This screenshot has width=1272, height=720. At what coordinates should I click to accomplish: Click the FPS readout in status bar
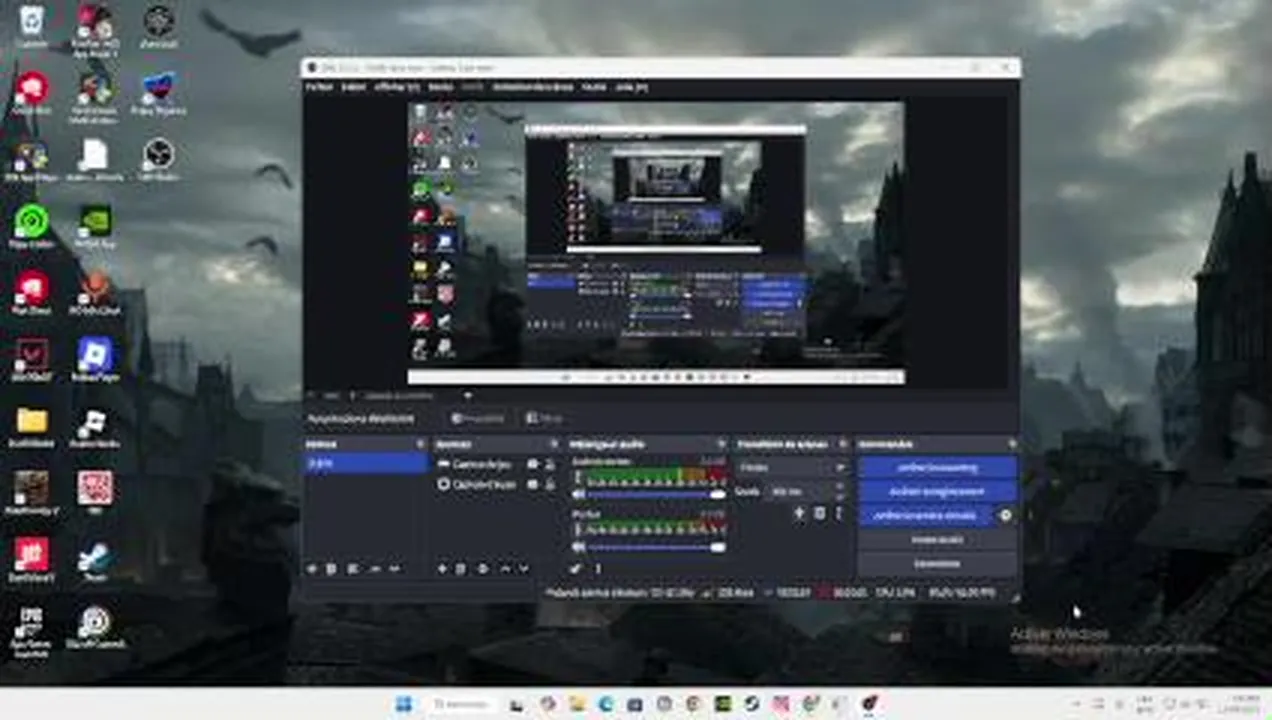click(962, 592)
